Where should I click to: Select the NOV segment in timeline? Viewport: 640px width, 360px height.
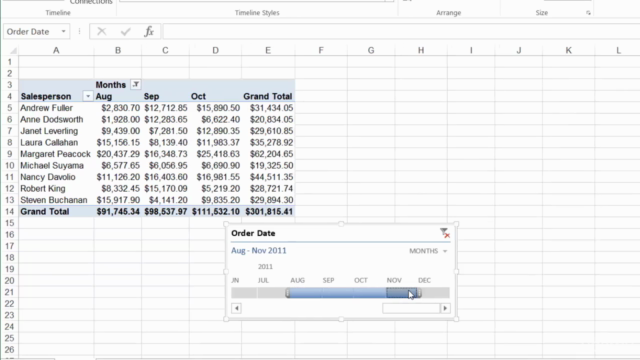tap(402, 293)
